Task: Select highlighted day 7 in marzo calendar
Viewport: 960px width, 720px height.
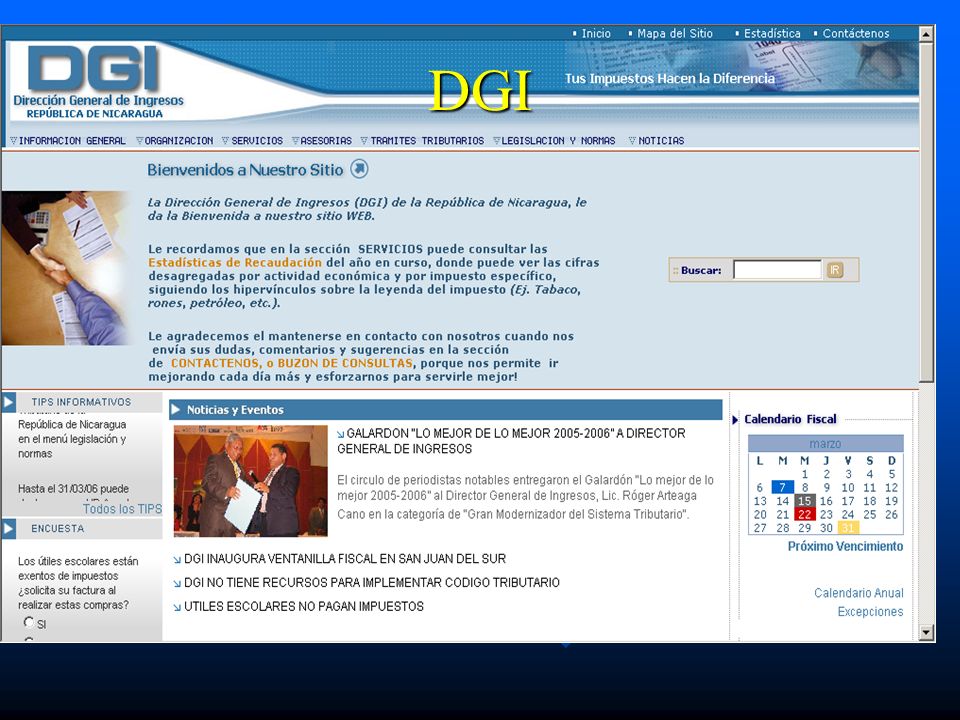Action: [782, 488]
